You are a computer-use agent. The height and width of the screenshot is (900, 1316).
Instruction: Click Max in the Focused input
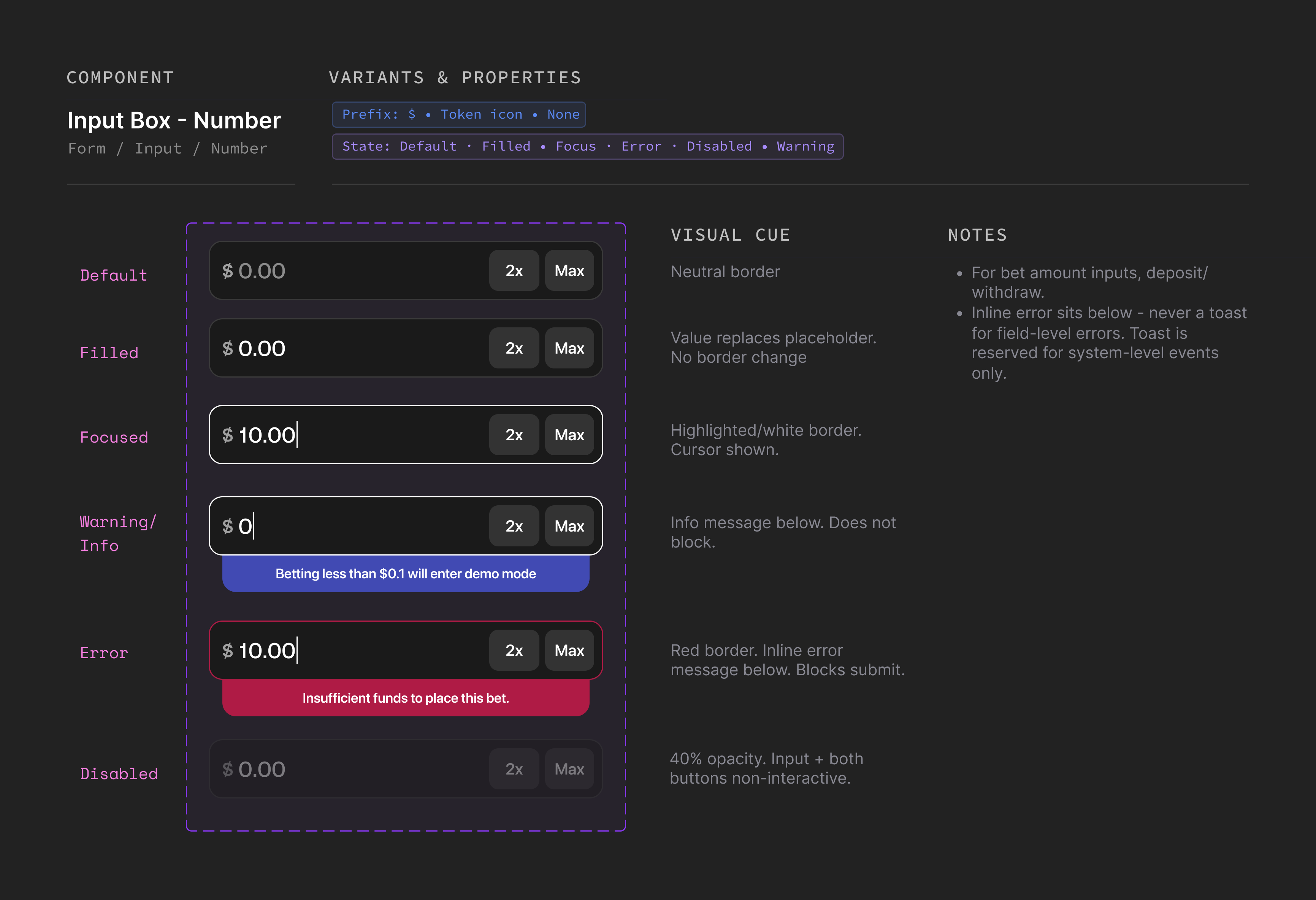(569, 435)
